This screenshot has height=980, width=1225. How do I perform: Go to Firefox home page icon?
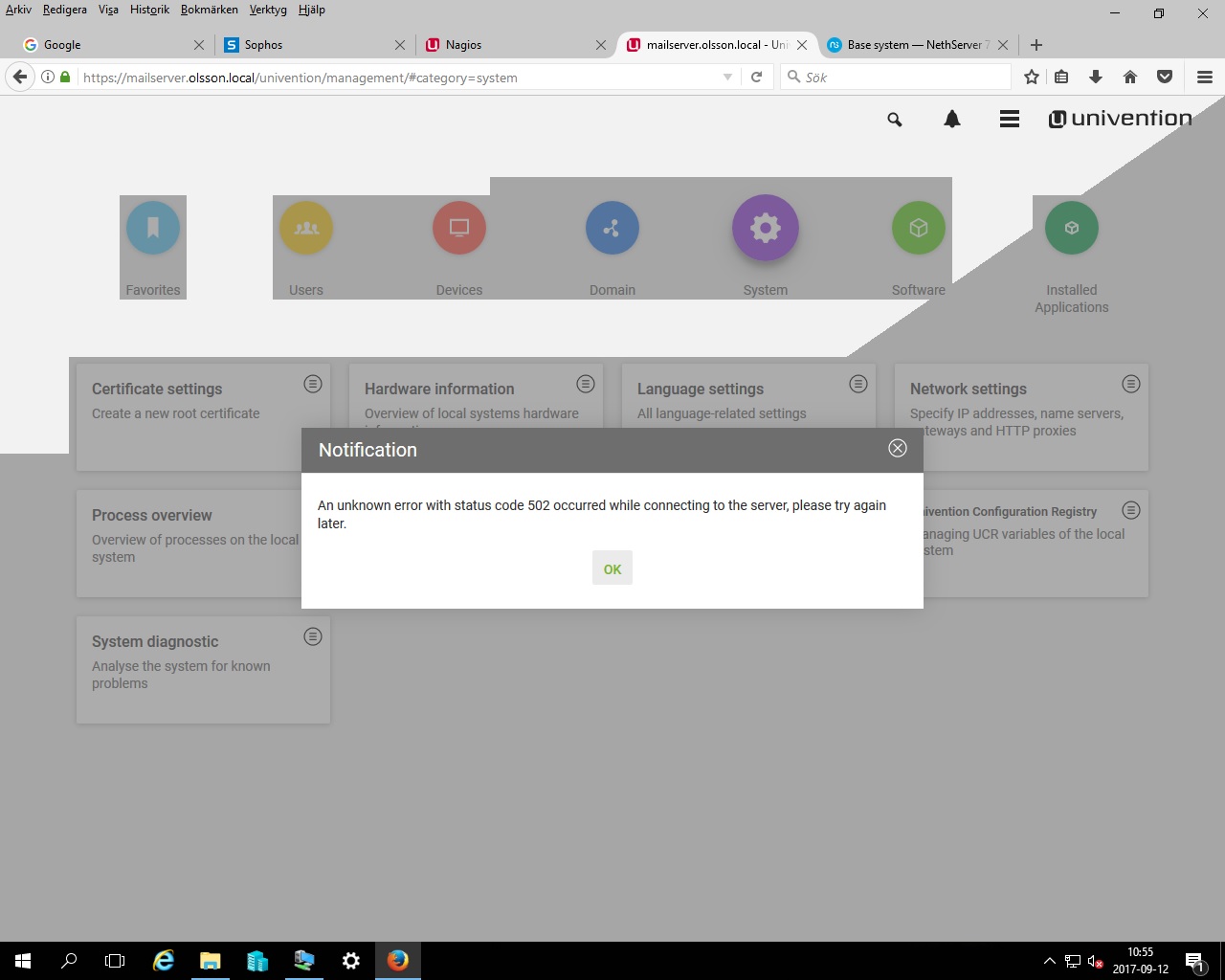click(x=1130, y=78)
